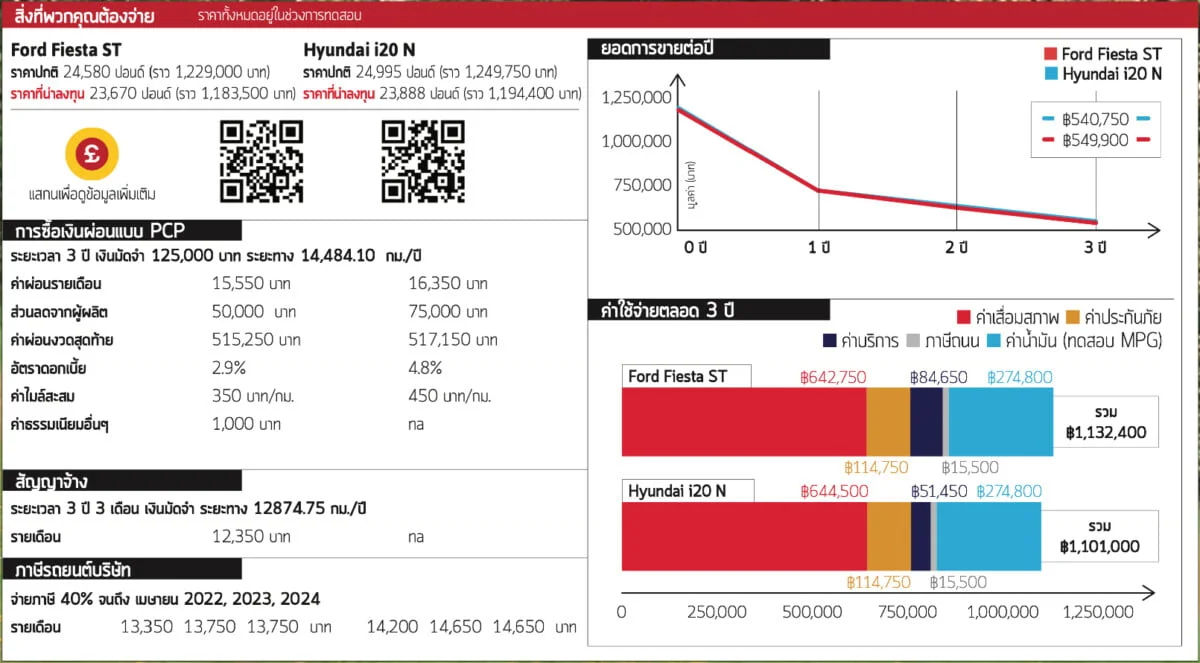The width and height of the screenshot is (1200, 663).
Task: Click the red pound sterling coin icon
Action: point(92,154)
